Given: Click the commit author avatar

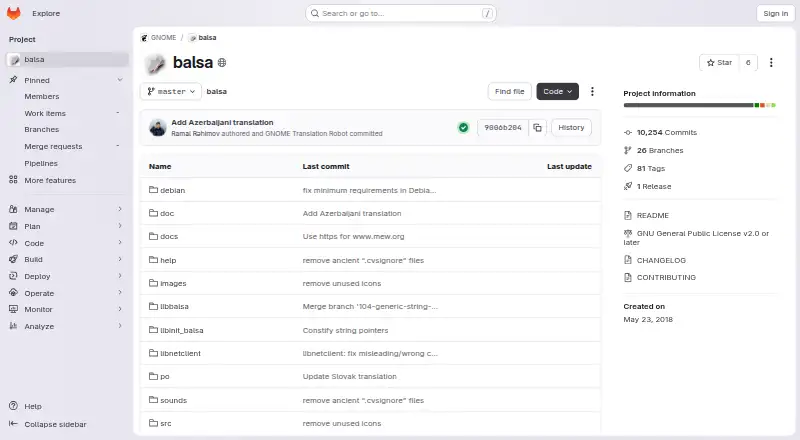Looking at the screenshot, I should click(158, 128).
